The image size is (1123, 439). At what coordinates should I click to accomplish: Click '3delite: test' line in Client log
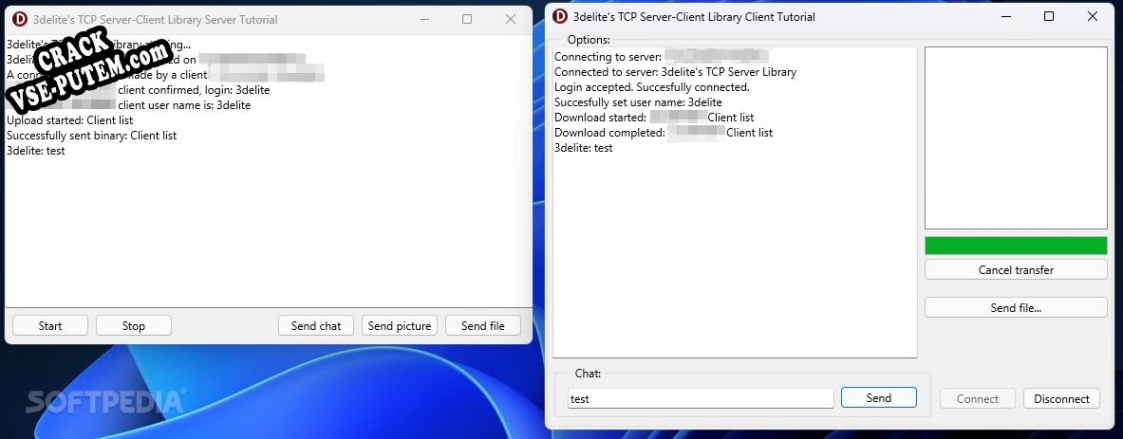(x=584, y=148)
